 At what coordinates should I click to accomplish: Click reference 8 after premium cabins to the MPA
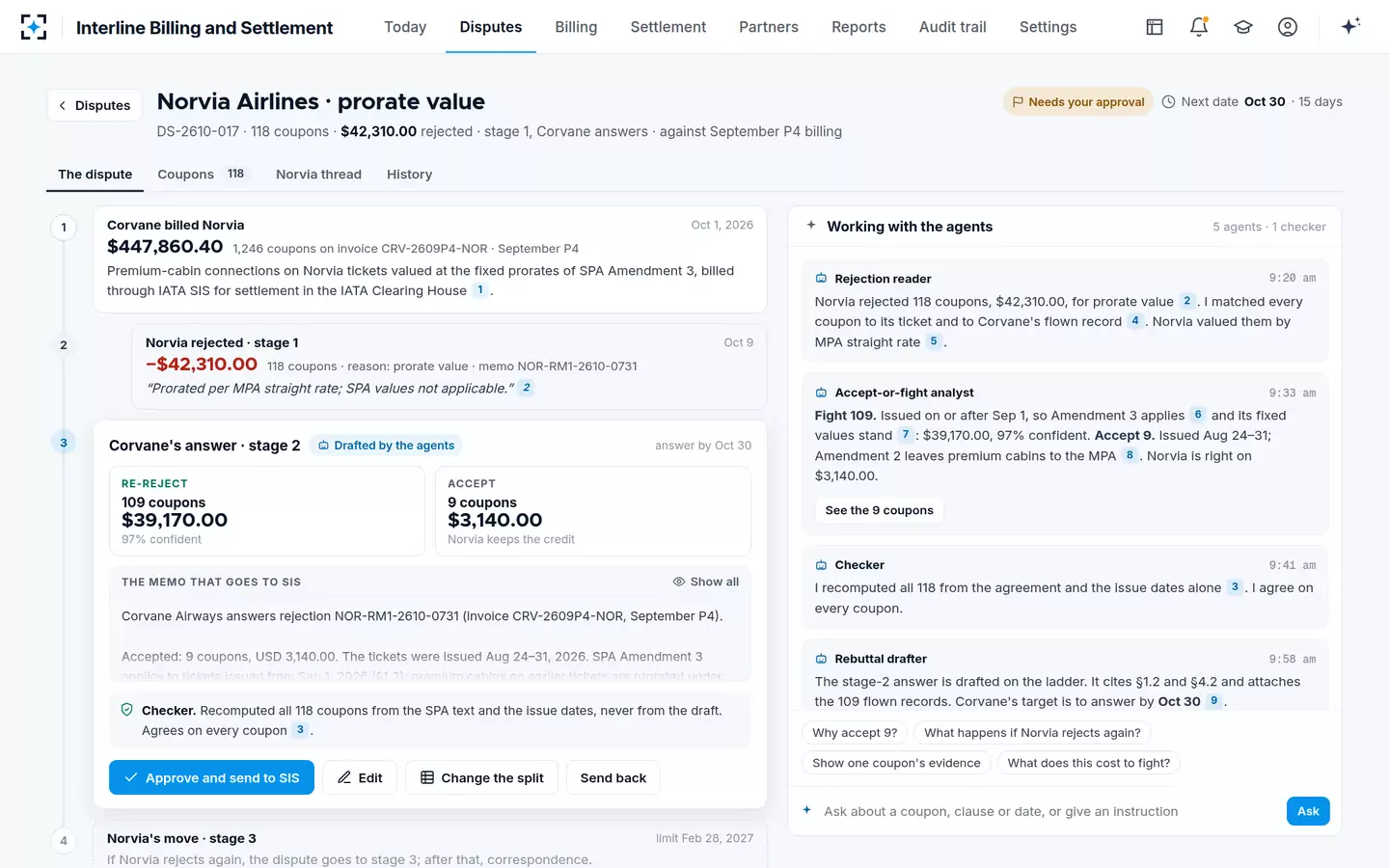point(1130,455)
